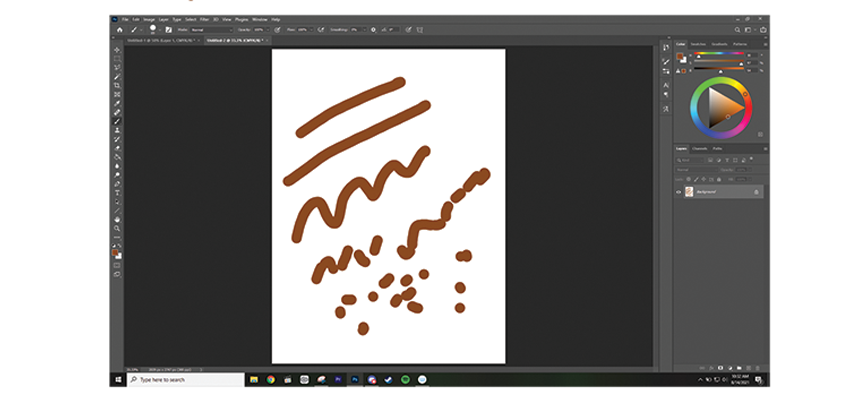Toggle pressure for opacity button

[277, 30]
